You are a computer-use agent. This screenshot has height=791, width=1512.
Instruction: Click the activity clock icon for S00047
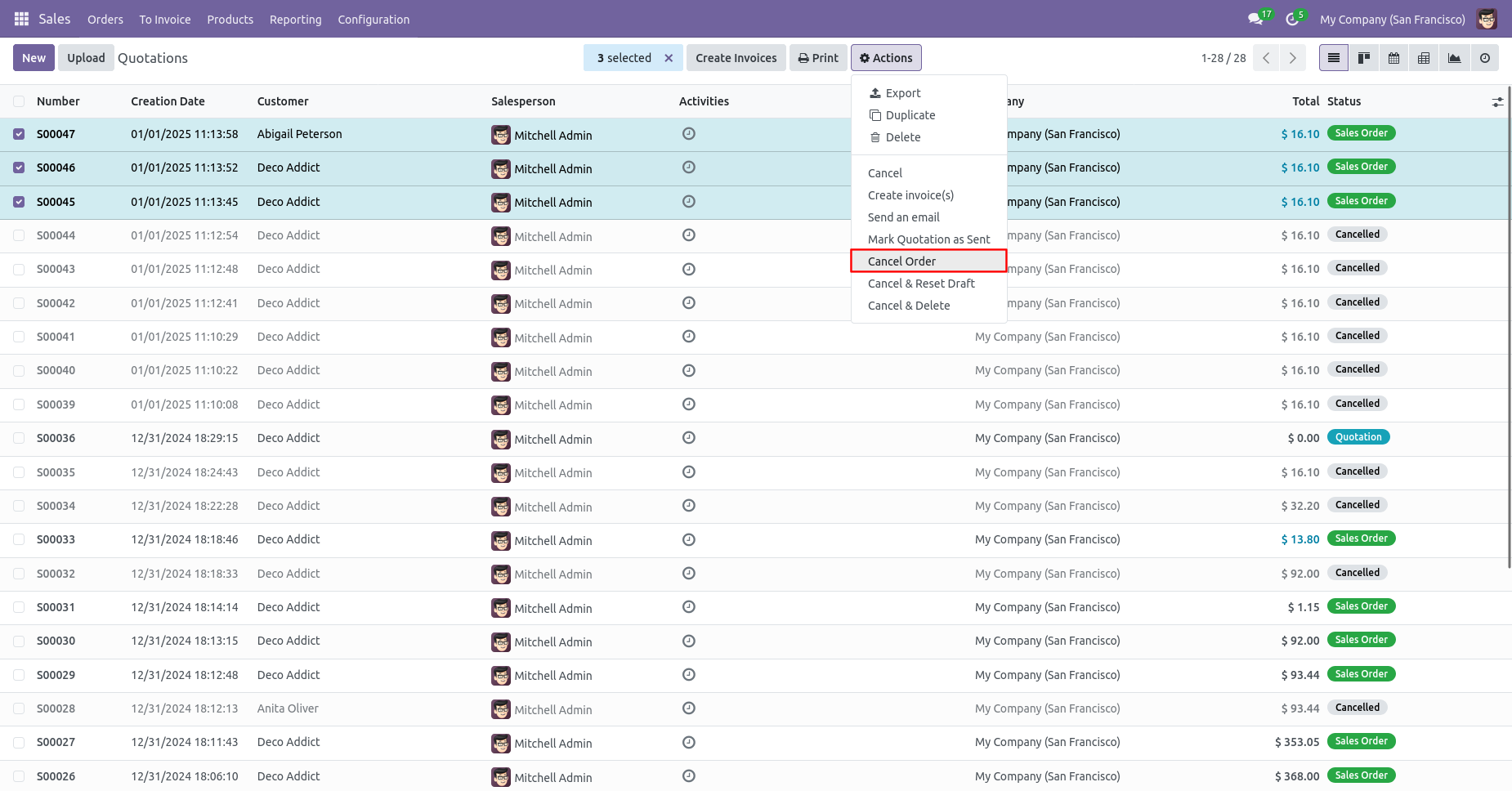689,134
